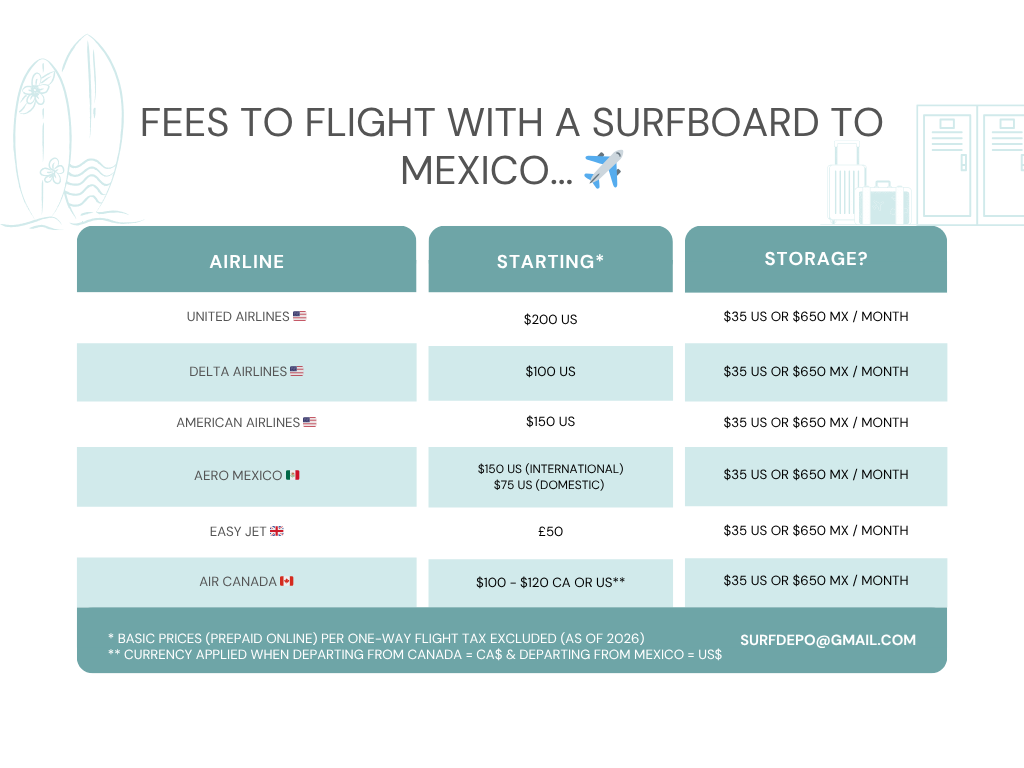Click the US flag beside United Airlines
The image size is (1024, 768).
[x=300, y=316]
